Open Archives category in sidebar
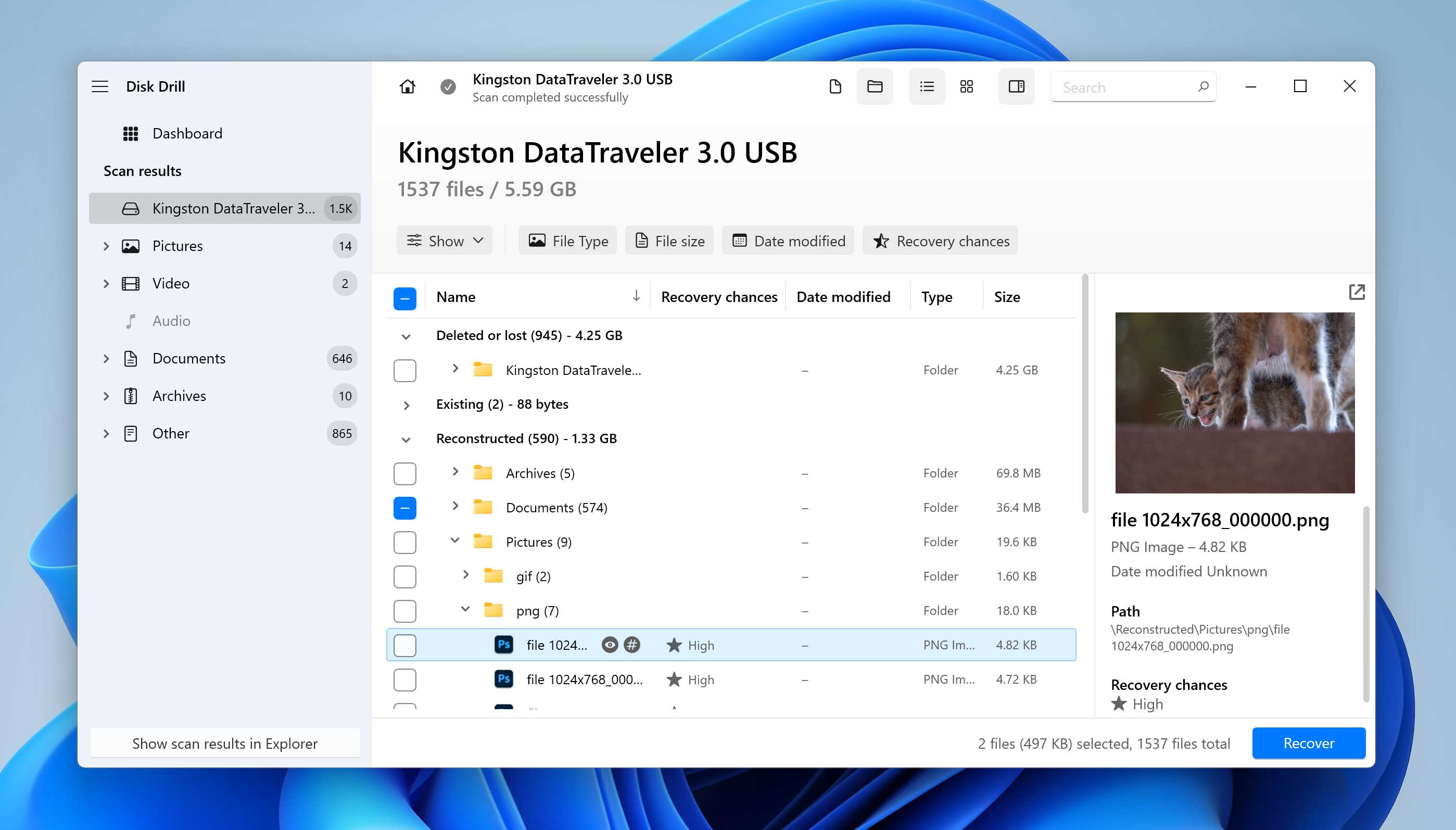This screenshot has height=830, width=1456. tap(224, 396)
